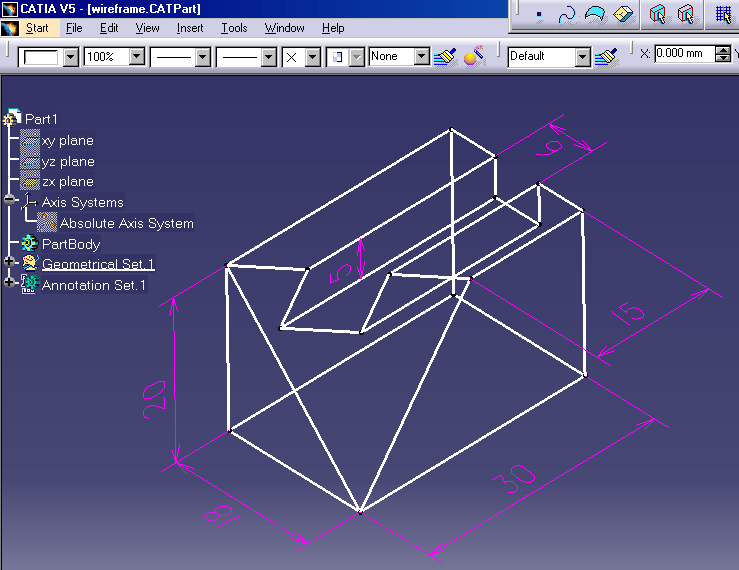The image size is (739, 570).
Task: Click the Painter brush beside Default dropdown
Action: tap(606, 57)
